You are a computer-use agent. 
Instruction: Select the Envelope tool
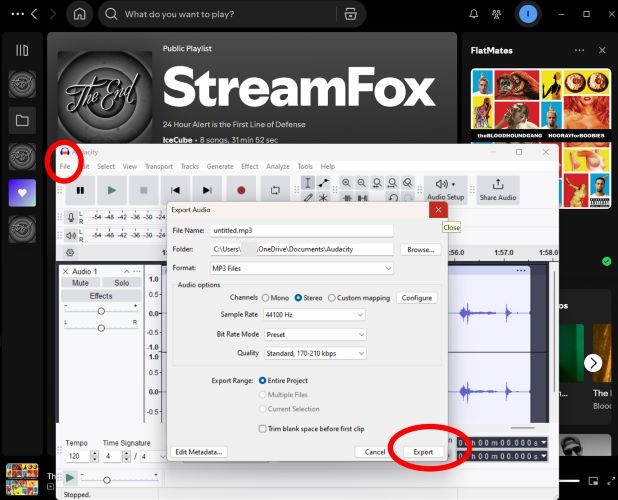tap(323, 183)
